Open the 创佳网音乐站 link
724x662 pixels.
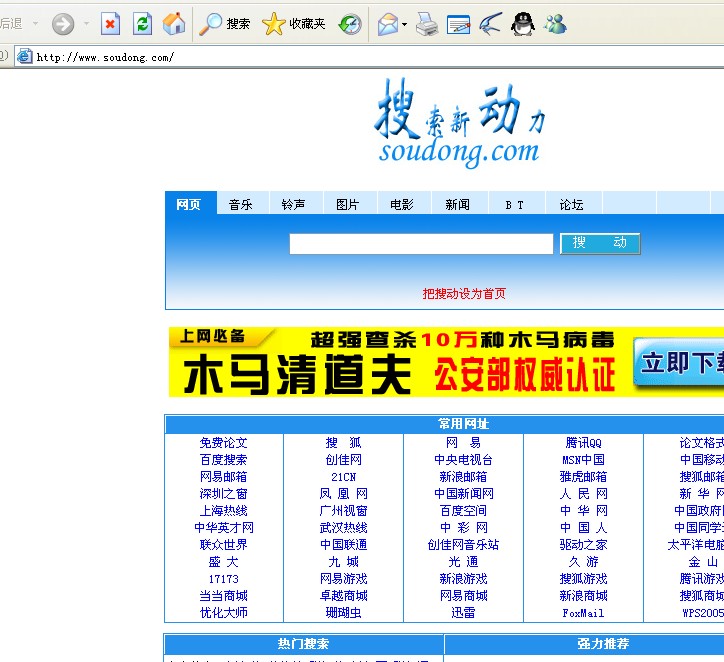click(464, 545)
